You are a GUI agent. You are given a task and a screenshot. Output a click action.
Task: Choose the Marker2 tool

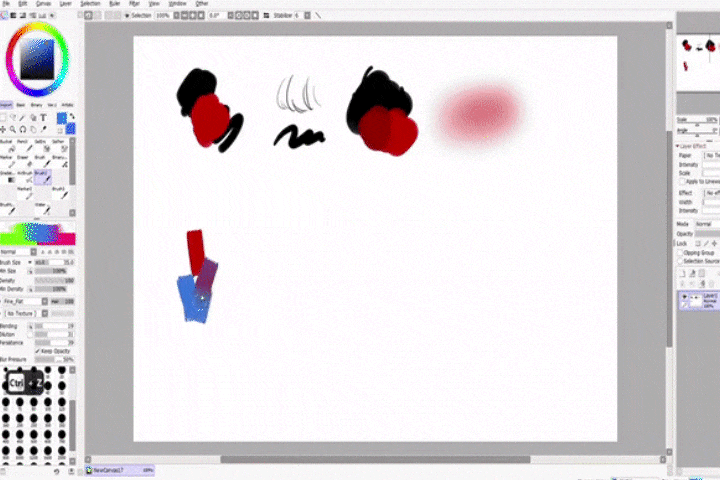tap(26, 193)
